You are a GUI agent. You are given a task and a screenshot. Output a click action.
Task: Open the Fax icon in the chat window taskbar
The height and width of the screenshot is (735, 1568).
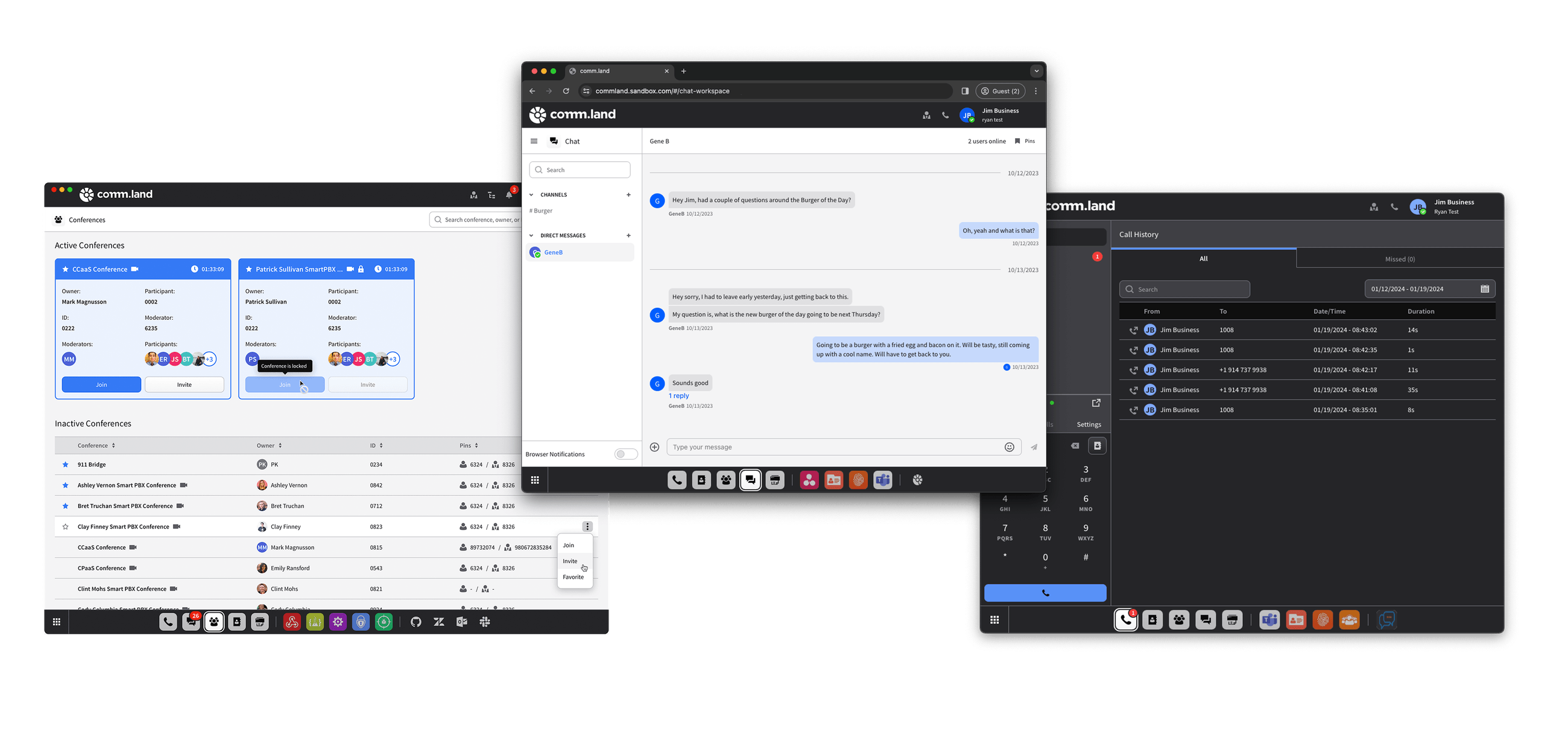click(774, 479)
